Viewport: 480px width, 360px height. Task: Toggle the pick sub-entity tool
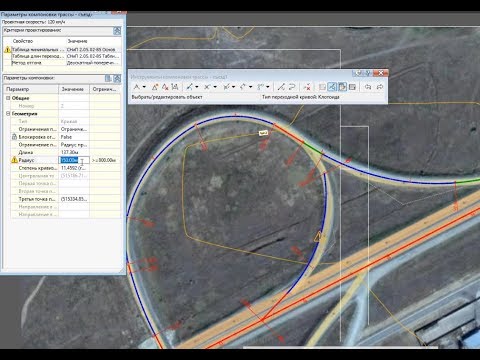[x=332, y=87]
